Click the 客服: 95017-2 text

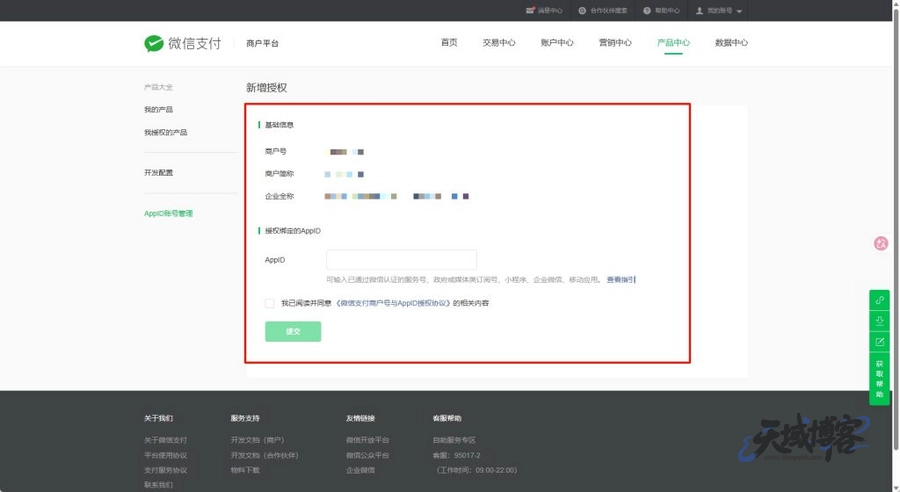[x=456, y=455]
